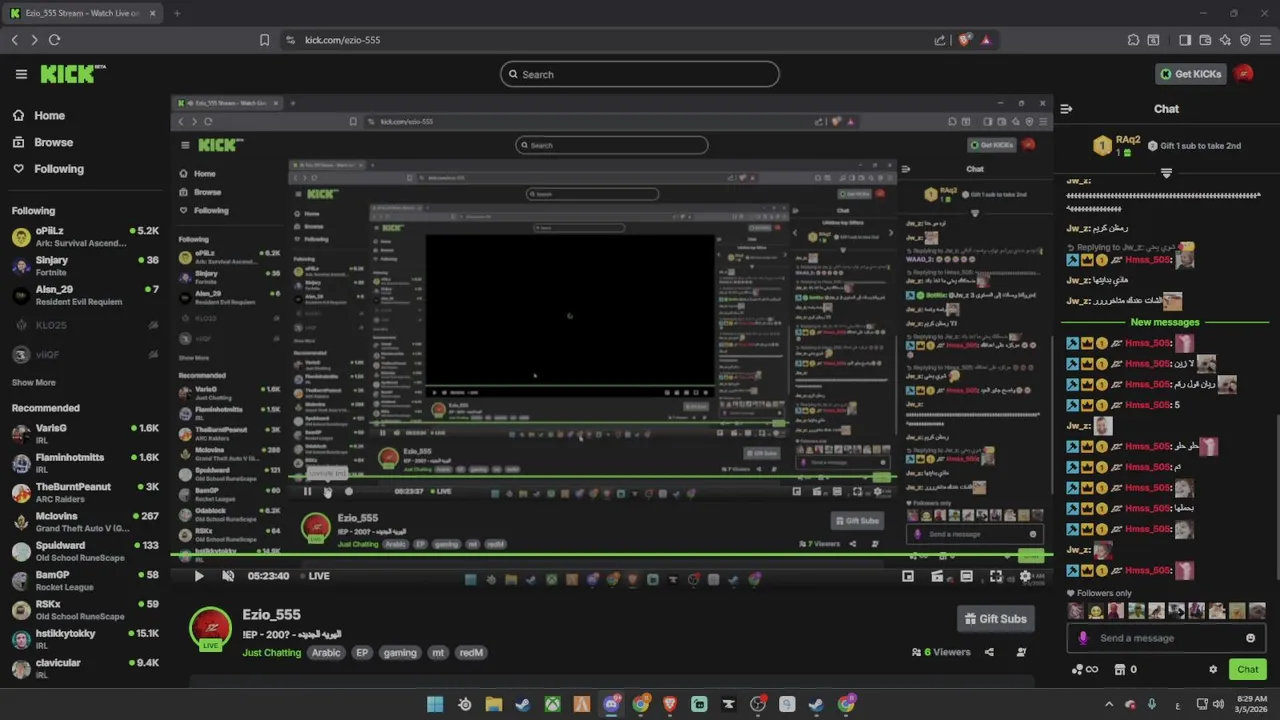Open player settings gear

coord(1025,576)
